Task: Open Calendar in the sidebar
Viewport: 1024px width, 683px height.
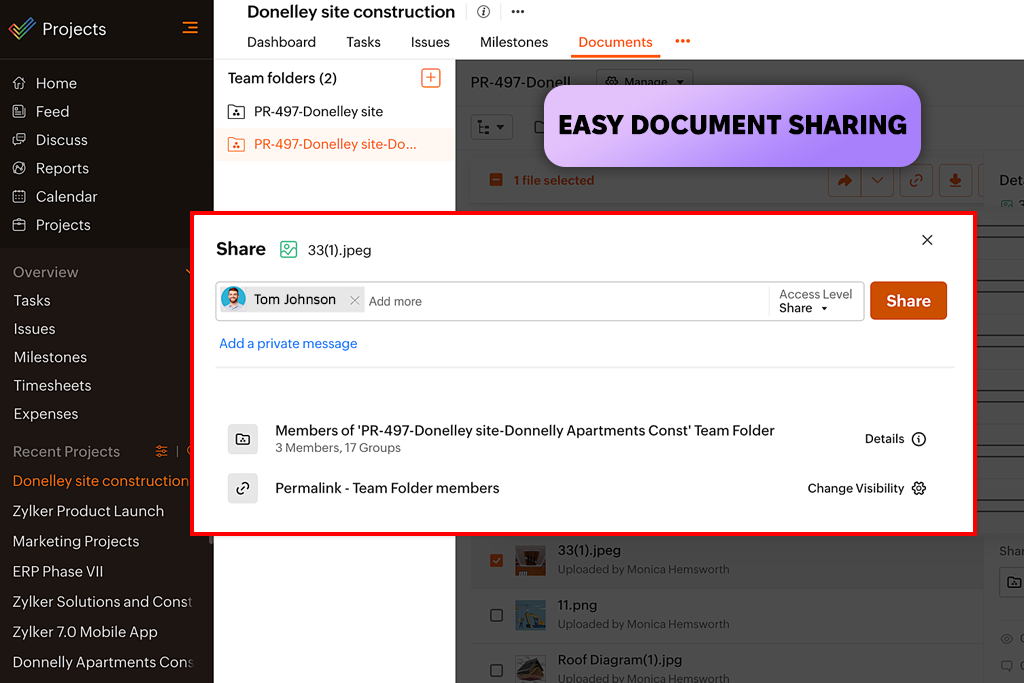Action: pyautogui.click(x=67, y=197)
